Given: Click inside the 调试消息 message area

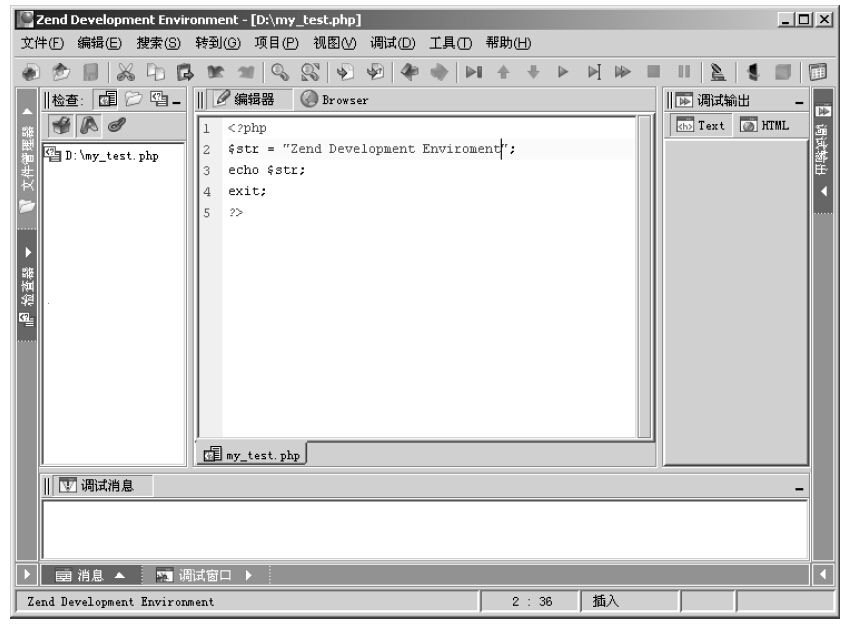Looking at the screenshot, I should pos(425,530).
